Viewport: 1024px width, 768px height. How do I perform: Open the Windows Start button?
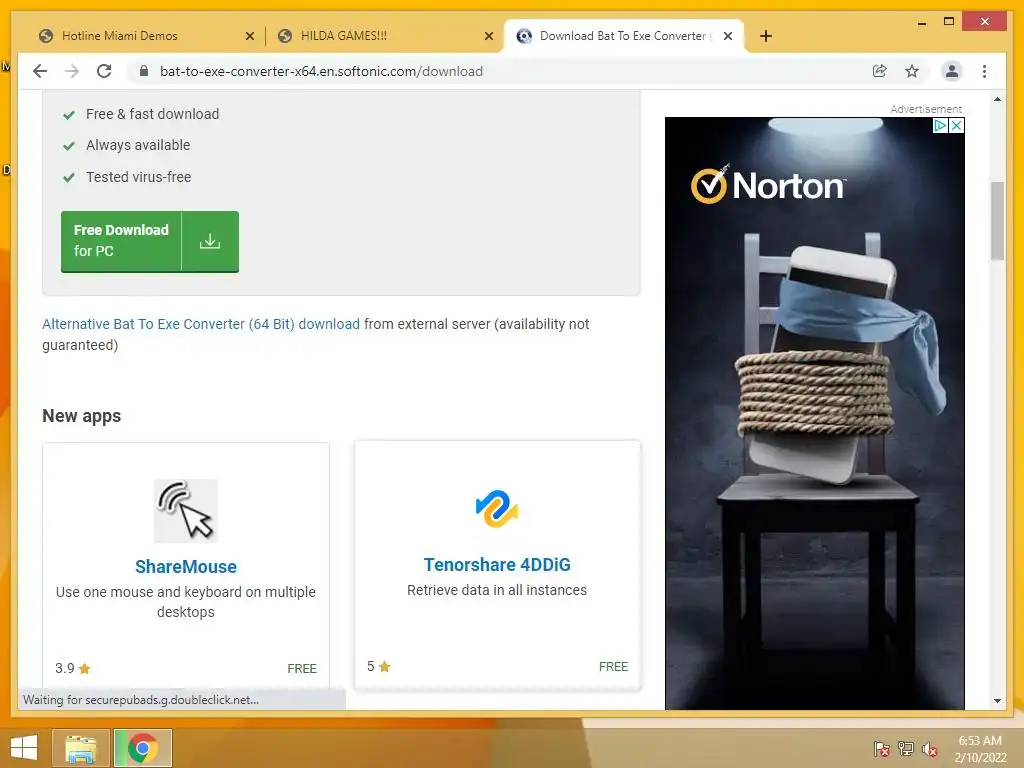coord(24,748)
